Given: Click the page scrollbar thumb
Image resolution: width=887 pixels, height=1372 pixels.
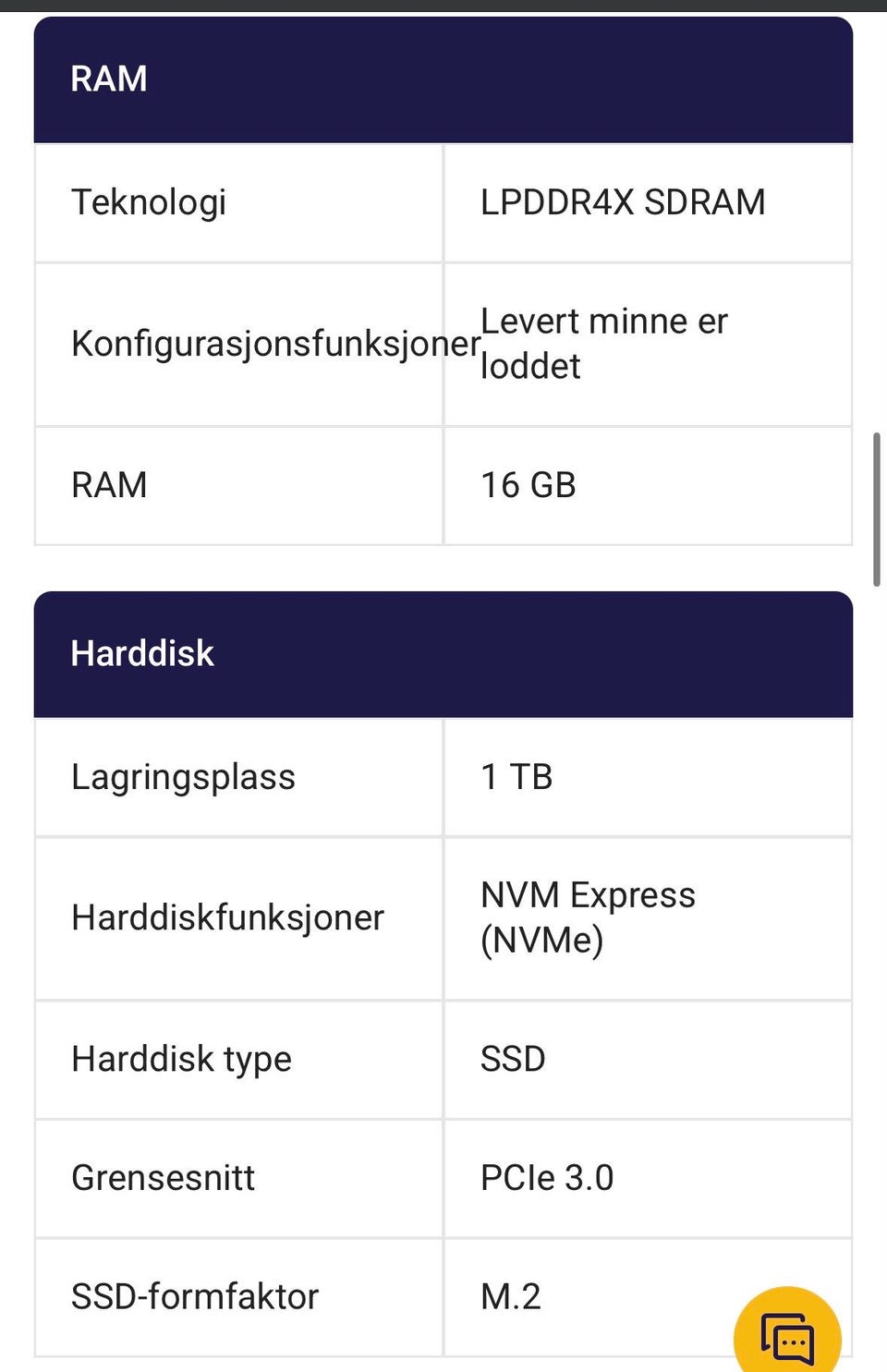Looking at the screenshot, I should pyautogui.click(x=876, y=508).
